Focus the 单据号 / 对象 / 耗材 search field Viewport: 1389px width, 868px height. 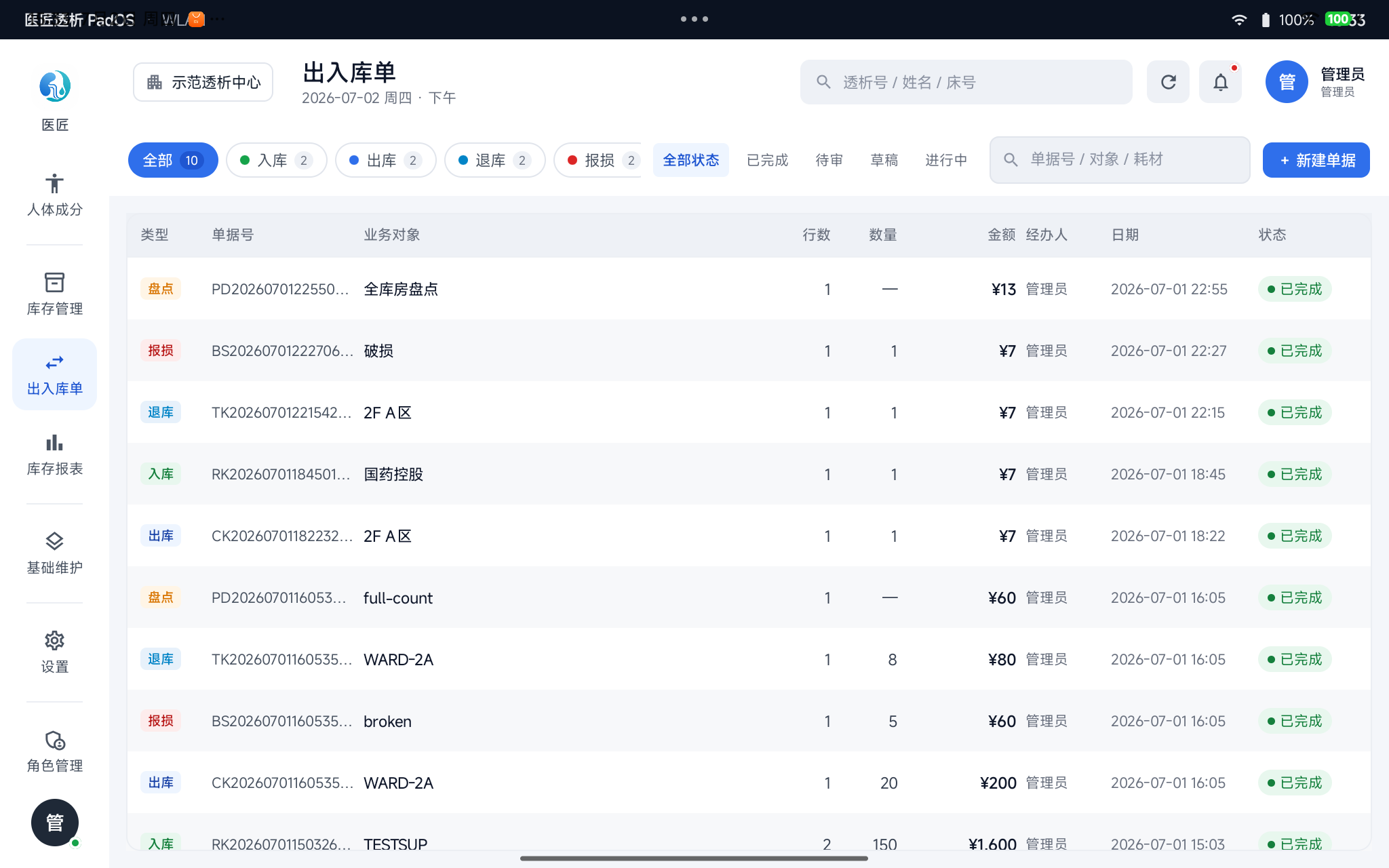coord(1120,159)
